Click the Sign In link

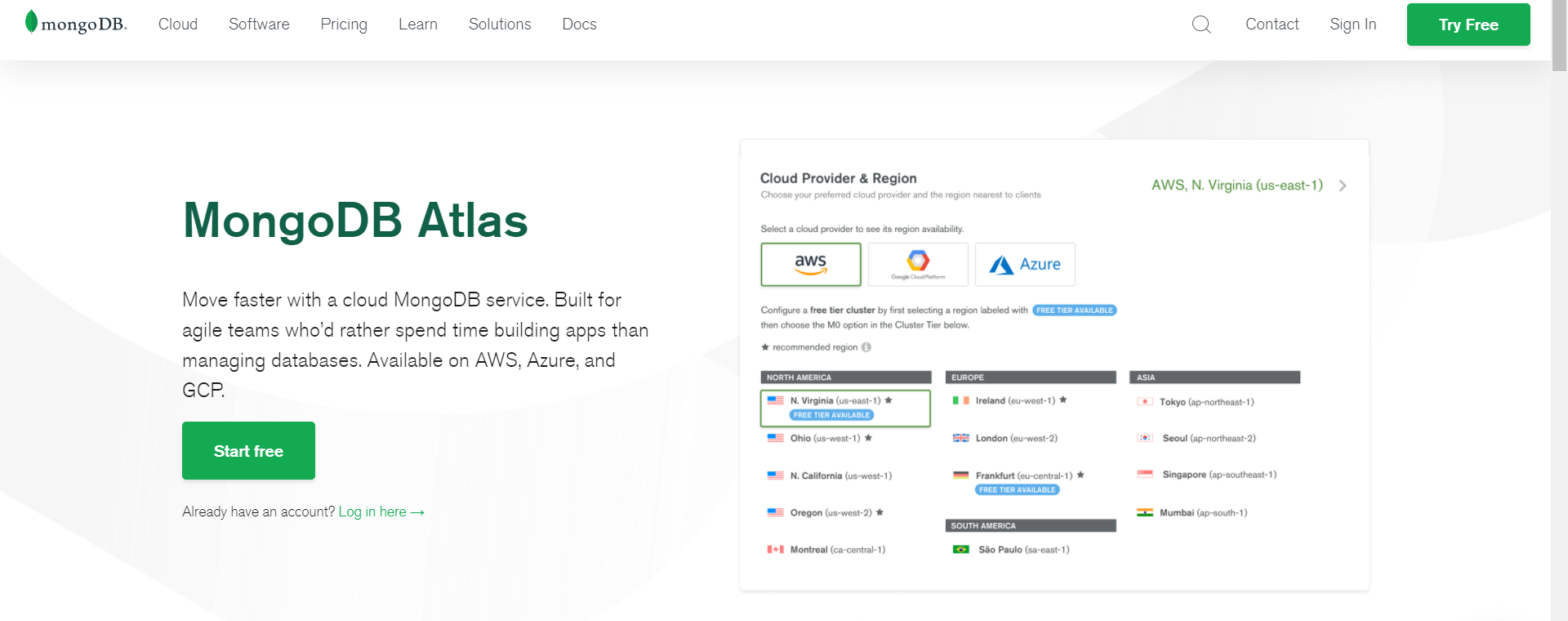[1353, 25]
